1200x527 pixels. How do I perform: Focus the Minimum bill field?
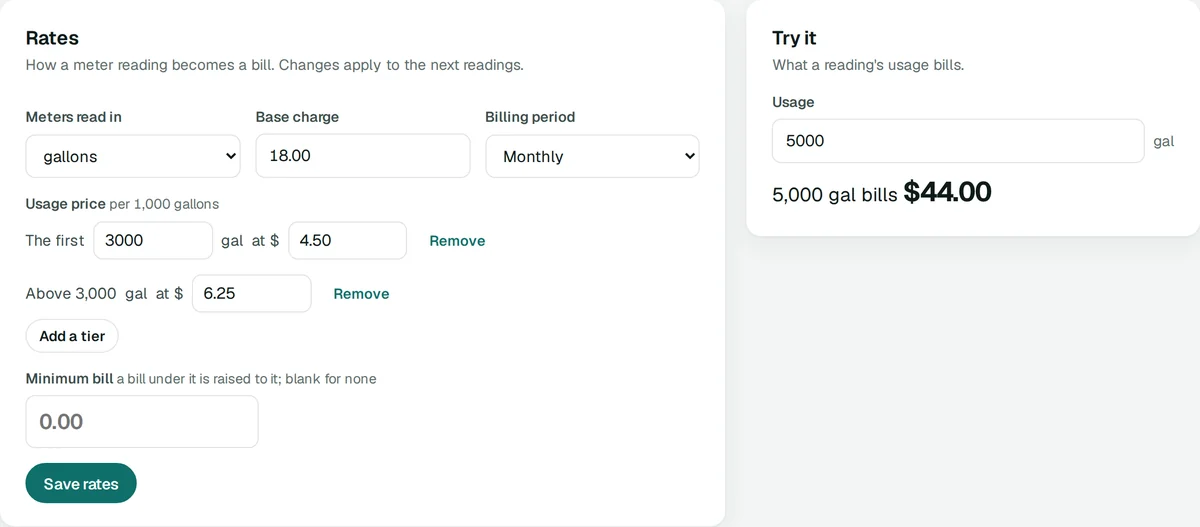click(142, 421)
